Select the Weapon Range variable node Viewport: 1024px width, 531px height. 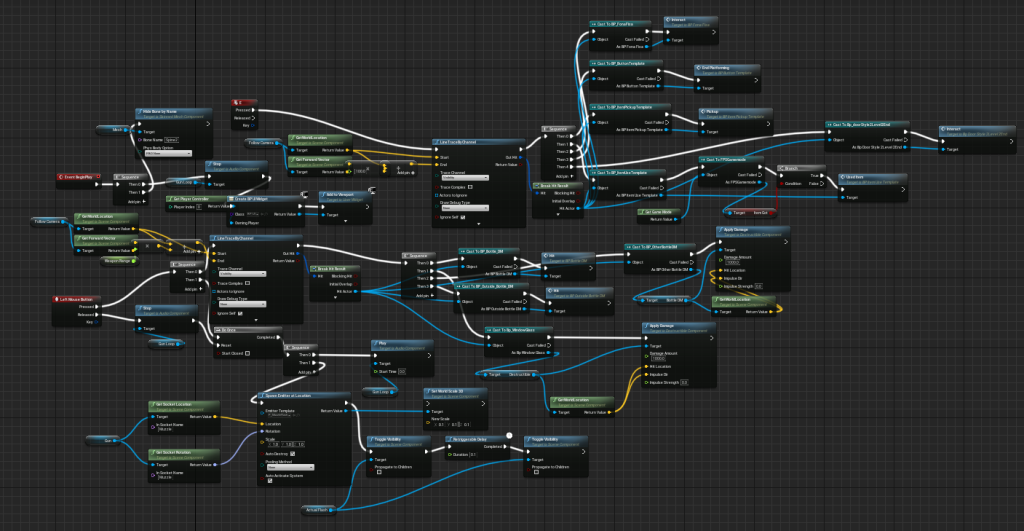click(x=118, y=259)
